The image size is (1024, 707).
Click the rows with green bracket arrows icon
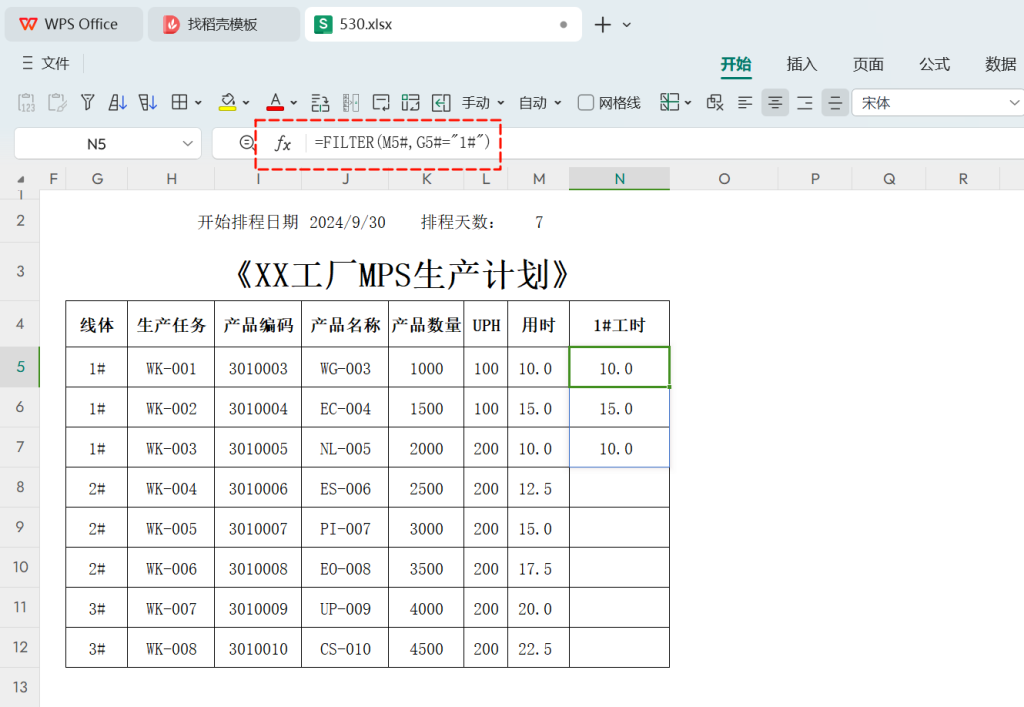coord(320,102)
